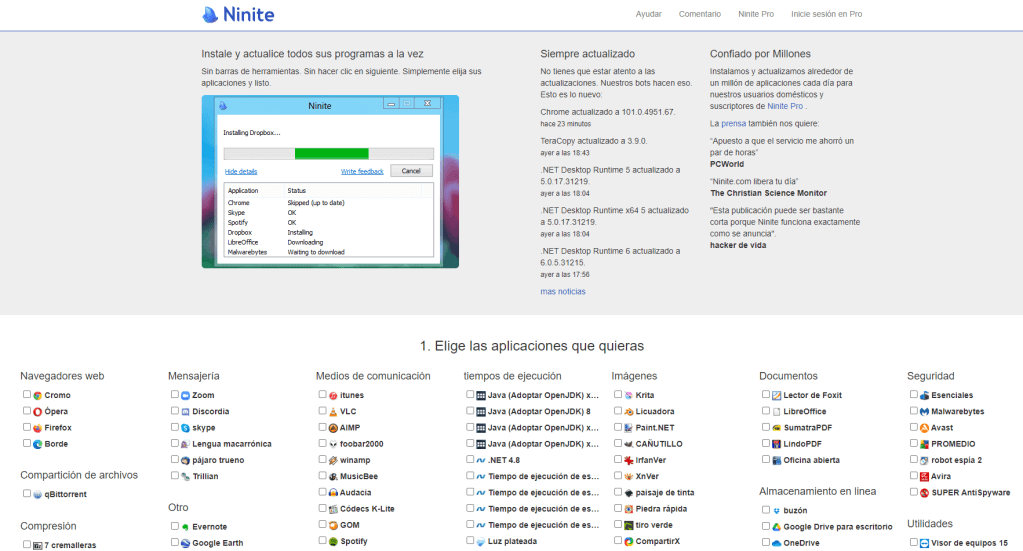This screenshot has height=551, width=1023.
Task: Enable the VLC checkbox
Action: [x=322, y=411]
